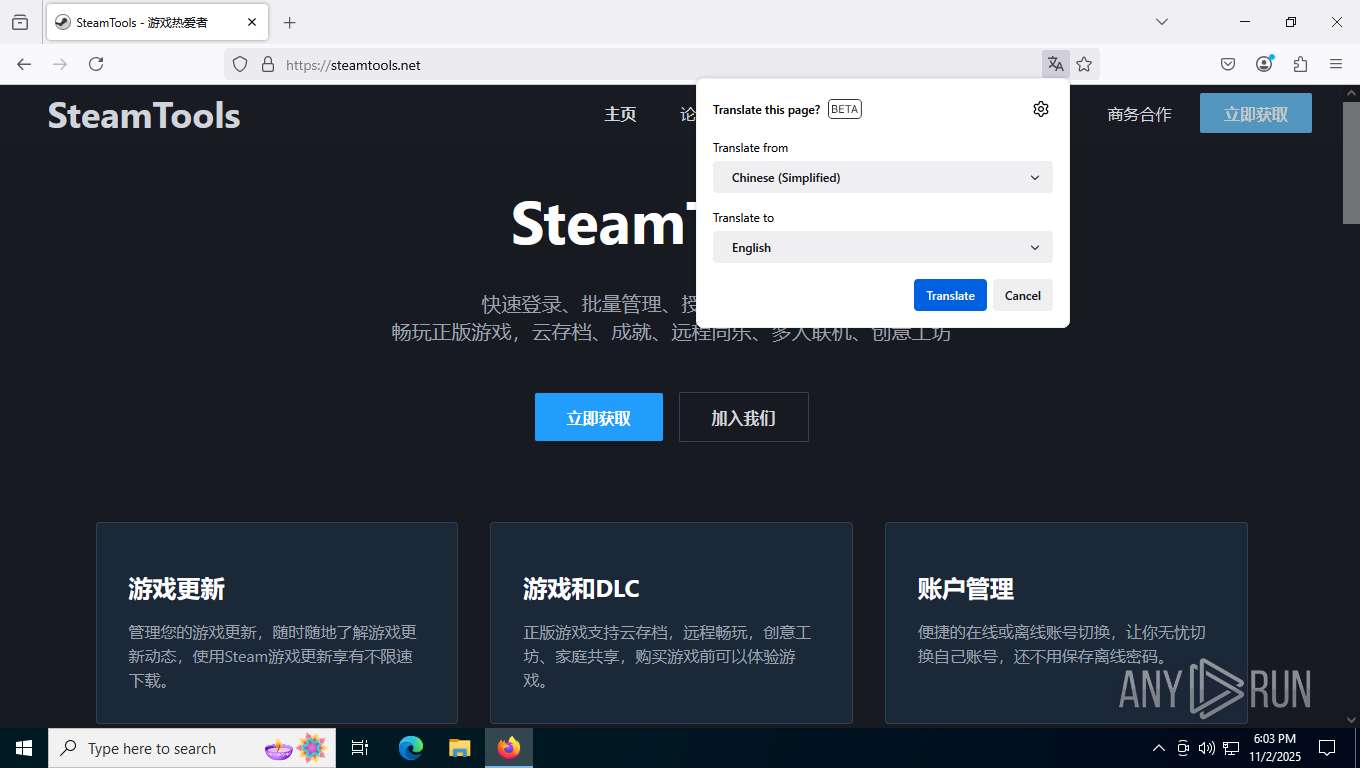Cancel the translation popup
This screenshot has height=768, width=1360.
[1022, 295]
